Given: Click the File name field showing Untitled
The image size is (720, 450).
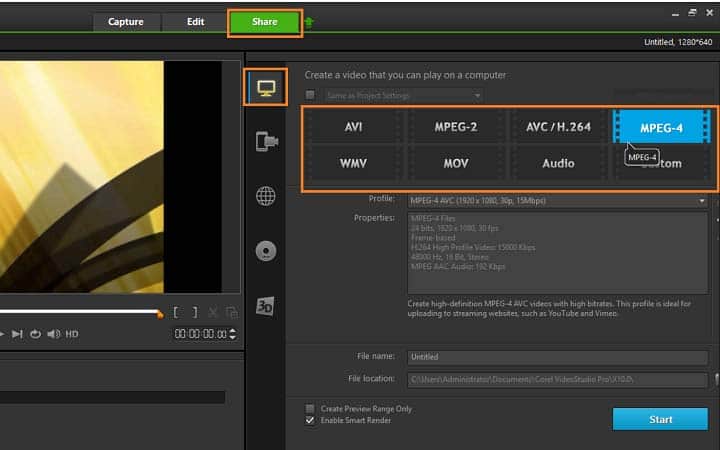Looking at the screenshot, I should (557, 357).
